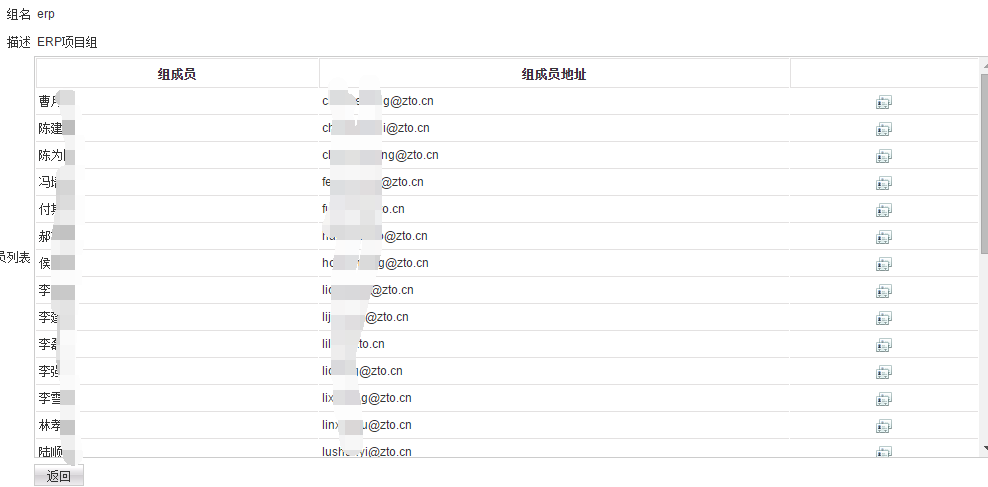Open contact card icon in 冯 row
The image size is (988, 487).
[x=883, y=183]
